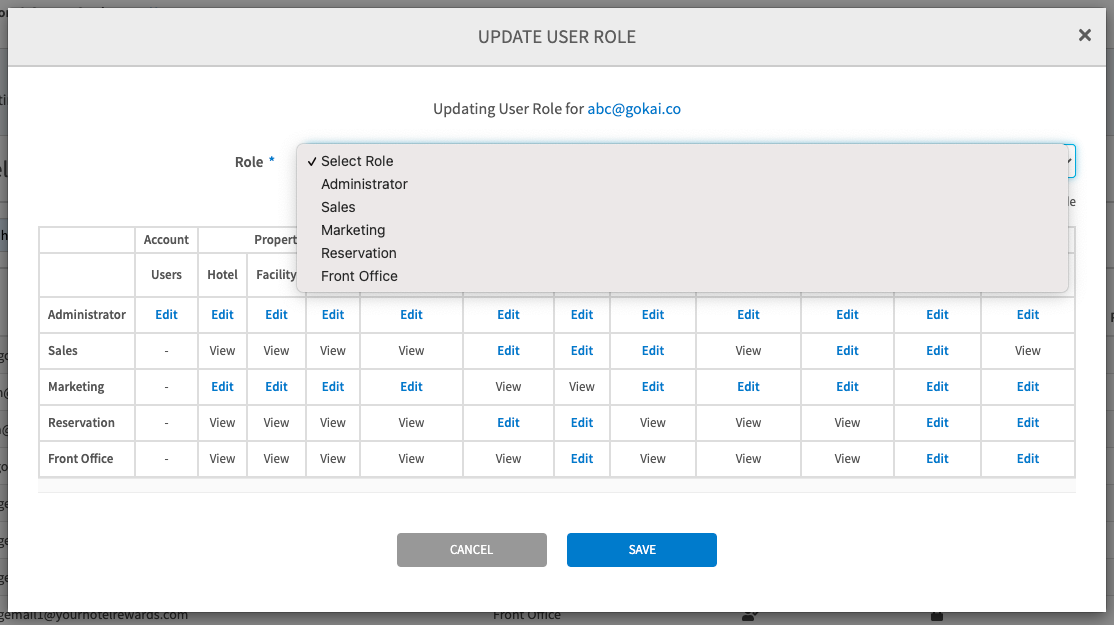The height and width of the screenshot is (625, 1114).
Task: Click Edit for Marketing under Facility column
Action: 276,387
